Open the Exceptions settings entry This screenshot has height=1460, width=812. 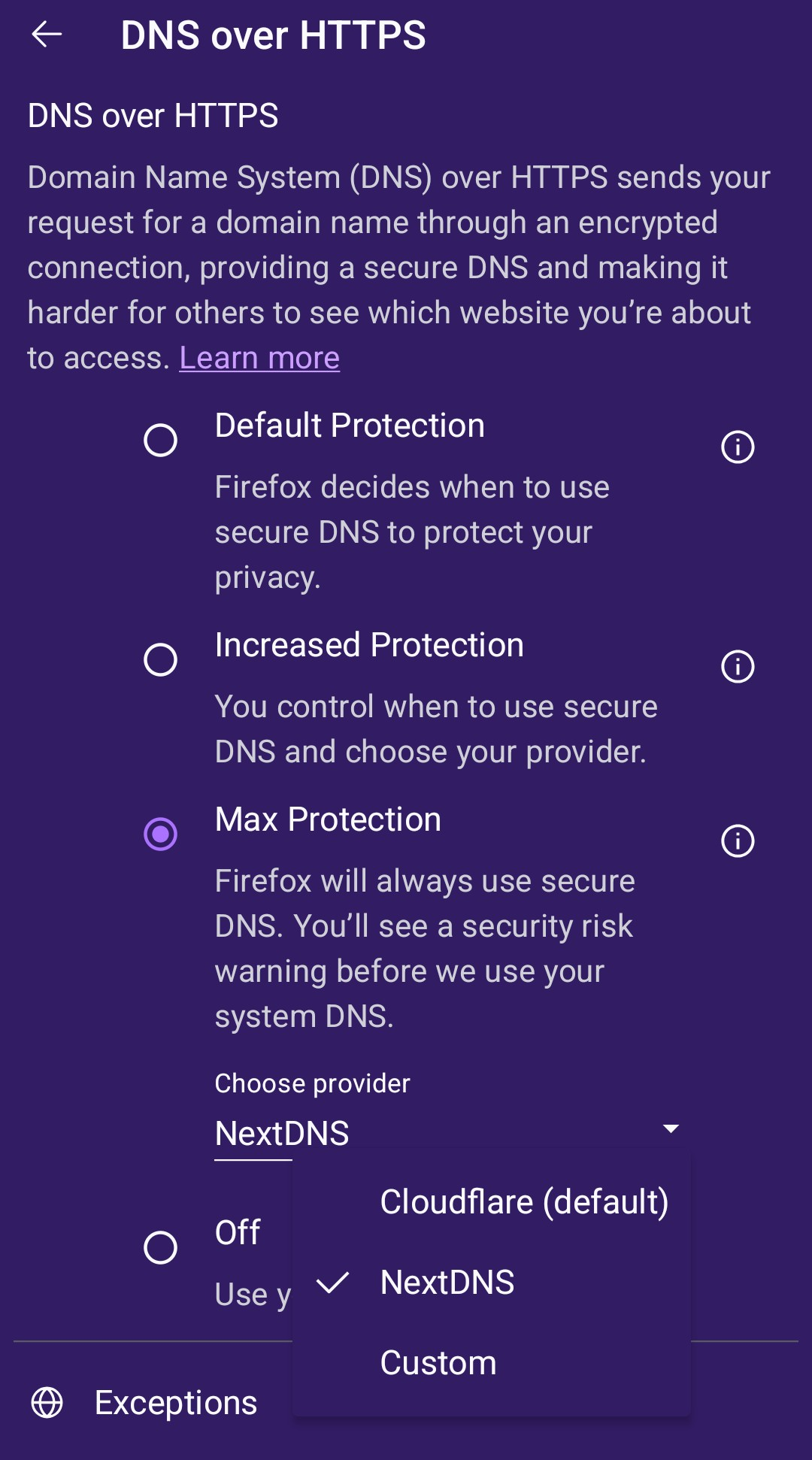click(x=176, y=1403)
